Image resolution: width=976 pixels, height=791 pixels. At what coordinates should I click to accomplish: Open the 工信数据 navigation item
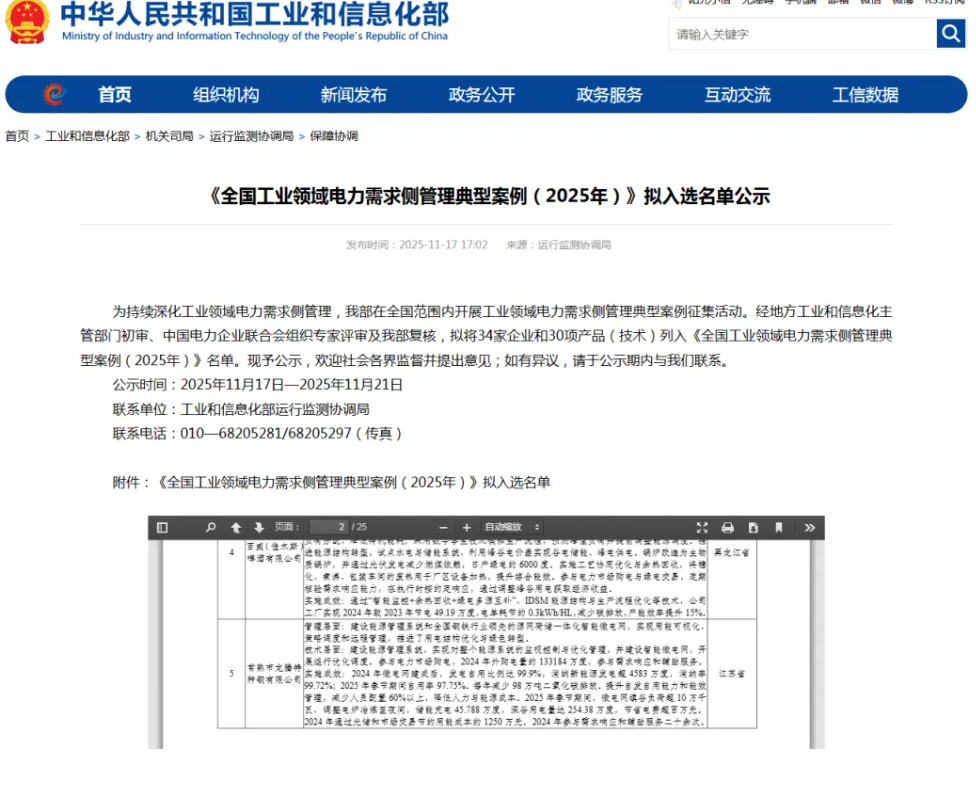click(x=865, y=95)
